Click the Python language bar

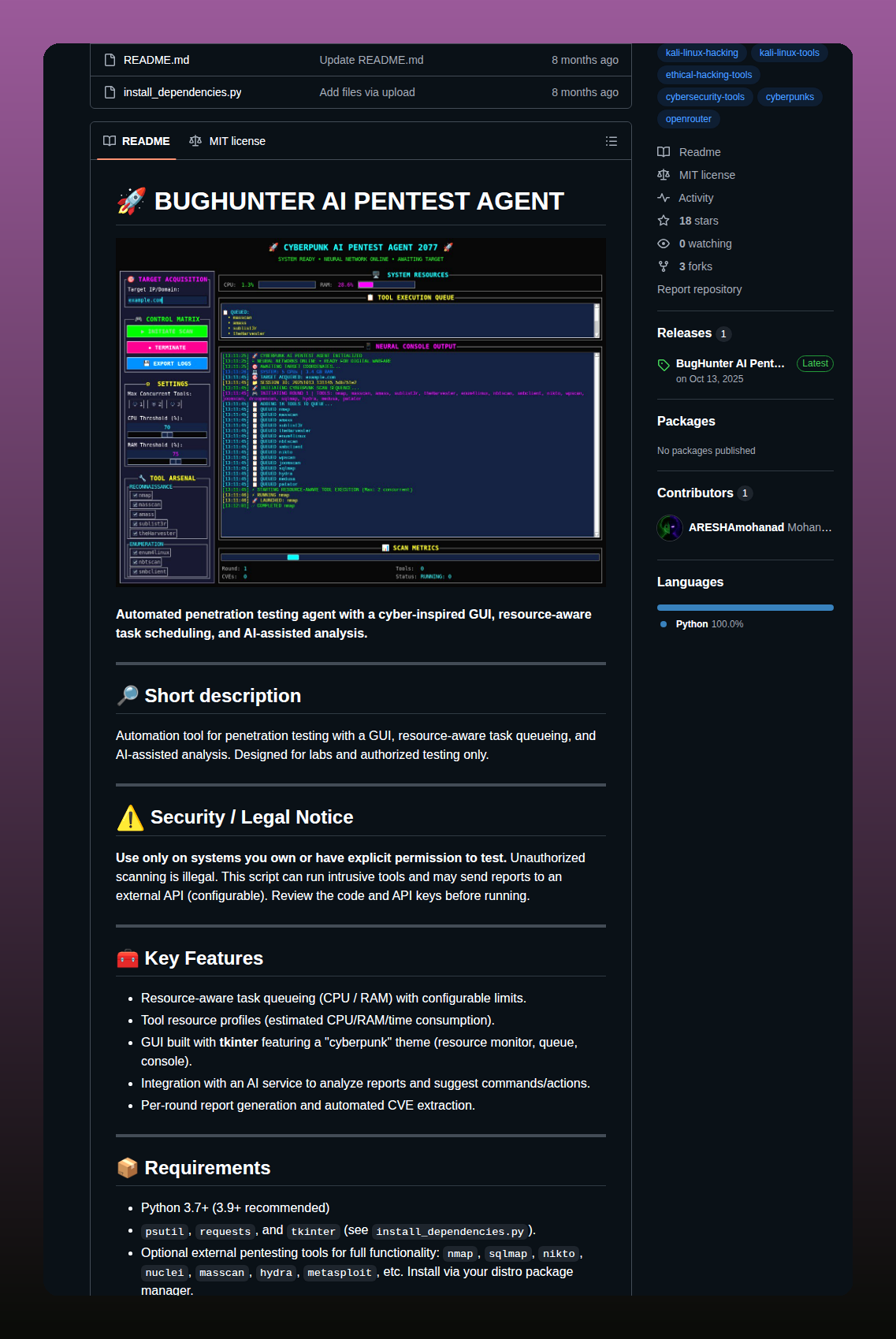pyautogui.click(x=745, y=608)
